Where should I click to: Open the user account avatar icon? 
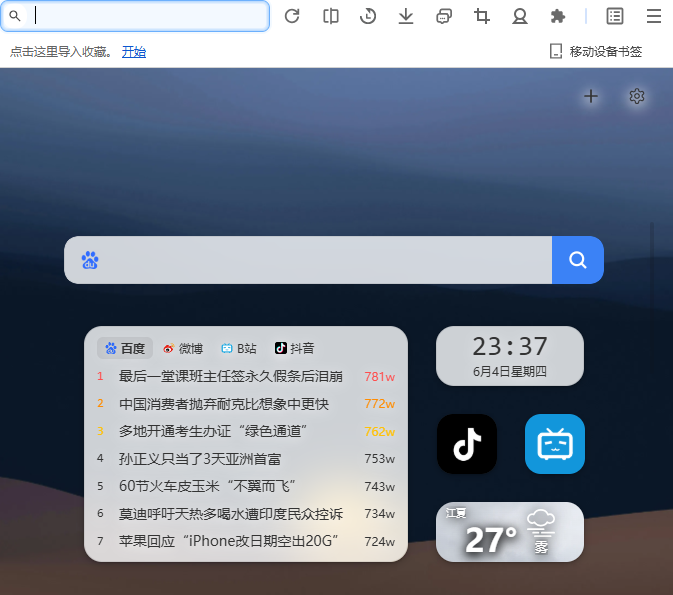pyautogui.click(x=520, y=16)
